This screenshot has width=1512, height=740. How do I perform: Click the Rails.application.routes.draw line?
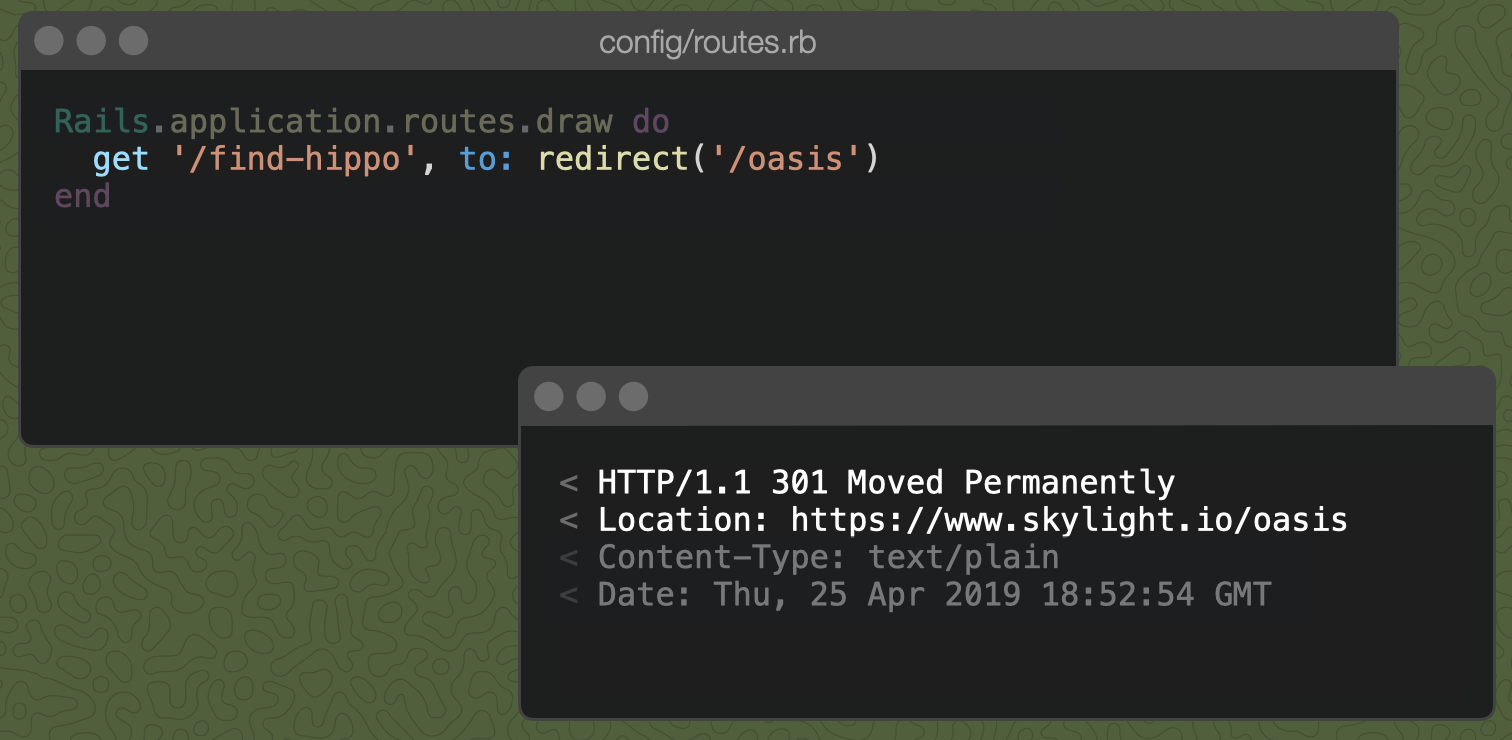(332, 121)
